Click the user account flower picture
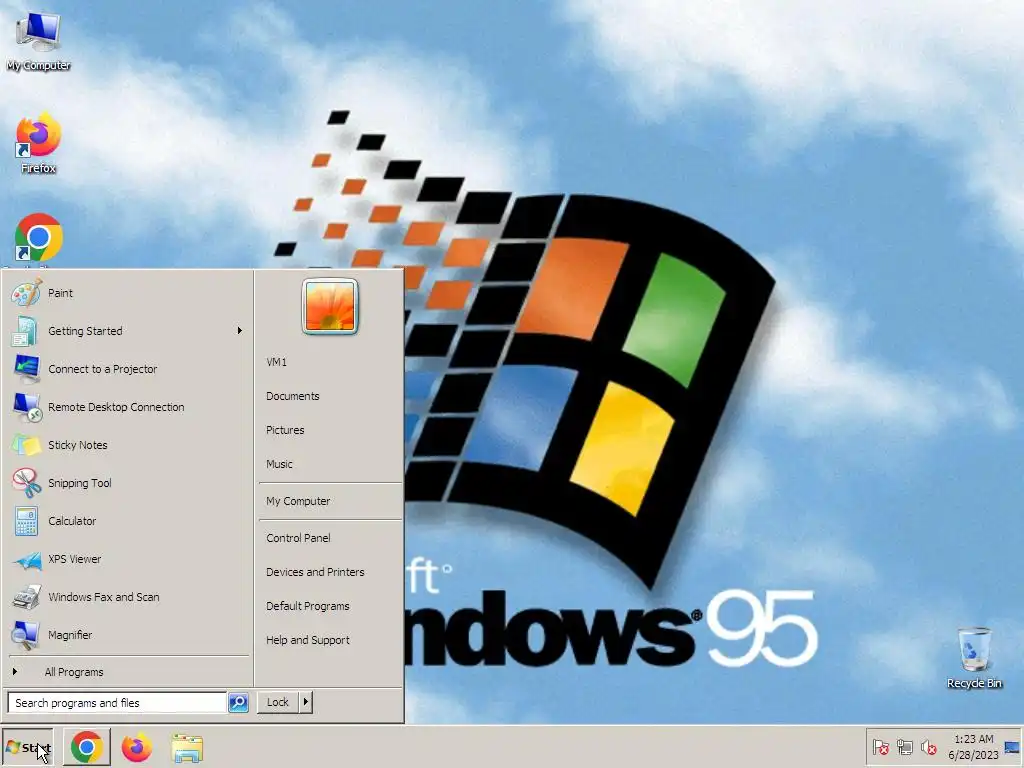This screenshot has height=768, width=1024. (x=330, y=306)
